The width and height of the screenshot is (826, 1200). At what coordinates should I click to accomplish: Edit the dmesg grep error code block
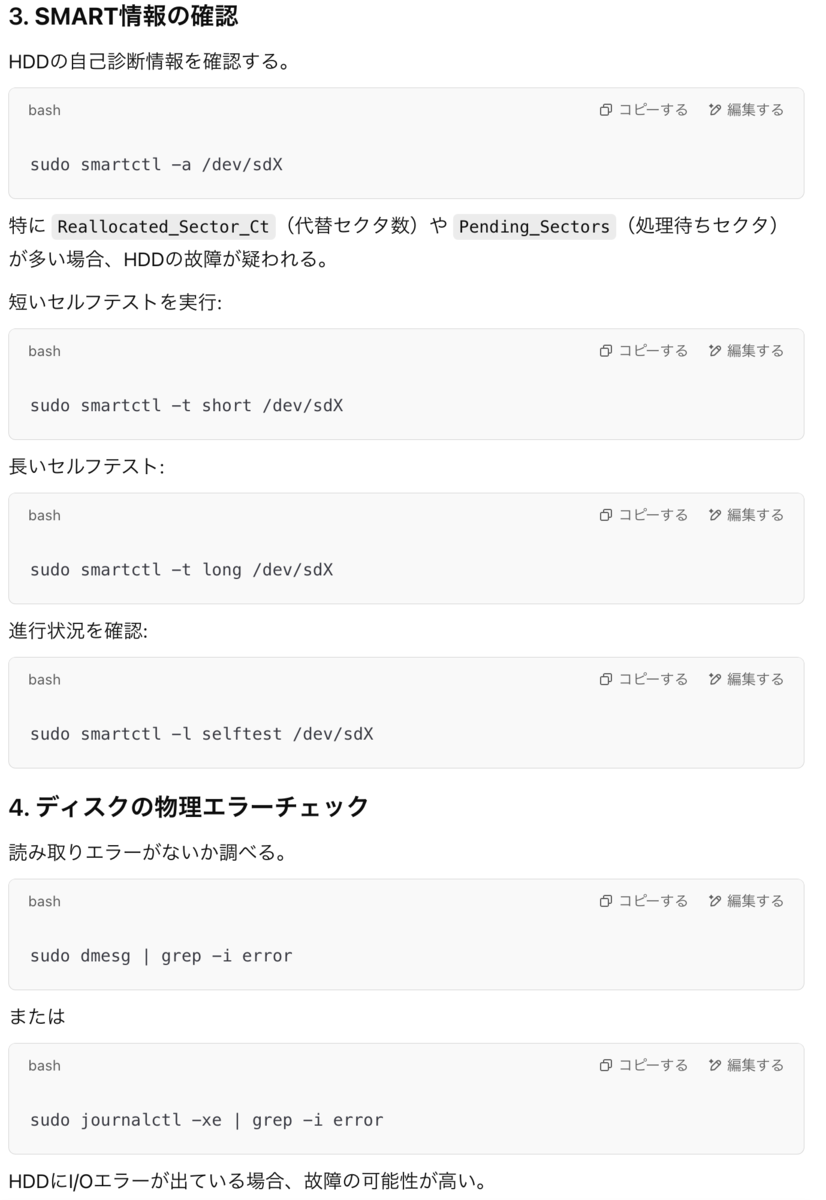746,901
